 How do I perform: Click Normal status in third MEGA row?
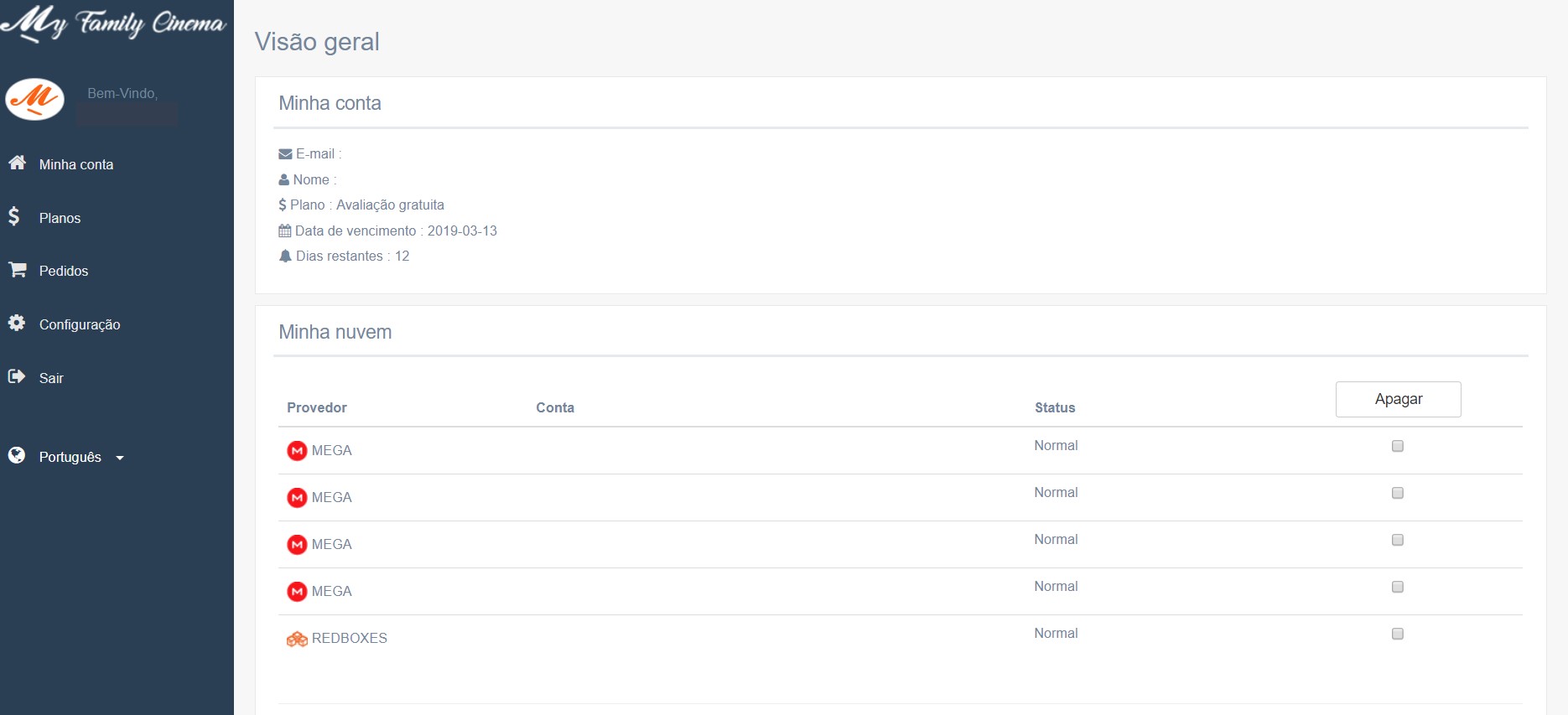[x=1056, y=540]
